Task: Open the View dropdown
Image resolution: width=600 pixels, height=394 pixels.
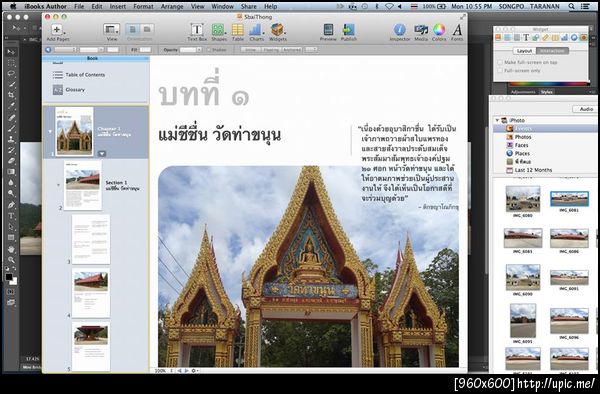Action: coord(112,29)
